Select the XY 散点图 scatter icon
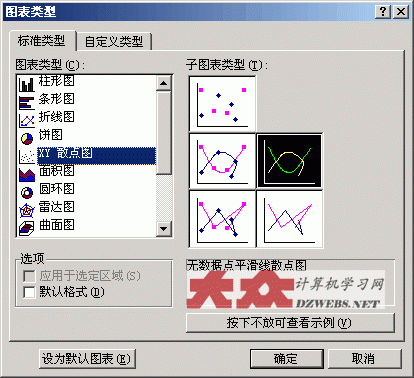The image size is (414, 378). tap(27, 156)
